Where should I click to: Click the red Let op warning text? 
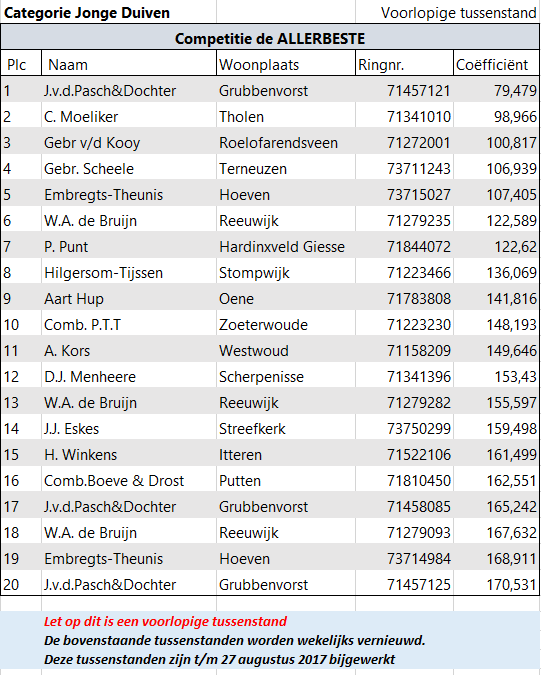click(x=165, y=621)
